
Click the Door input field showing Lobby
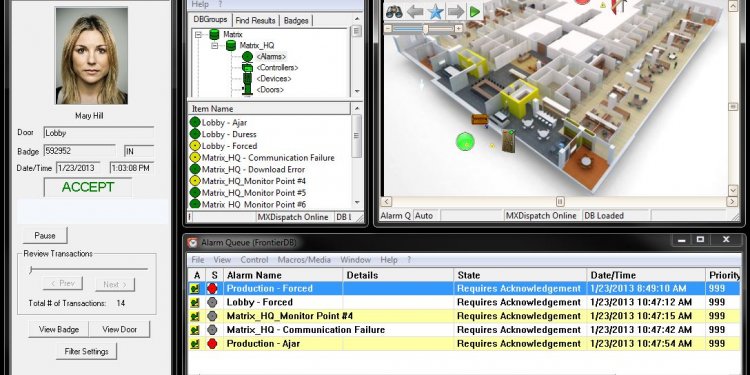[99, 133]
